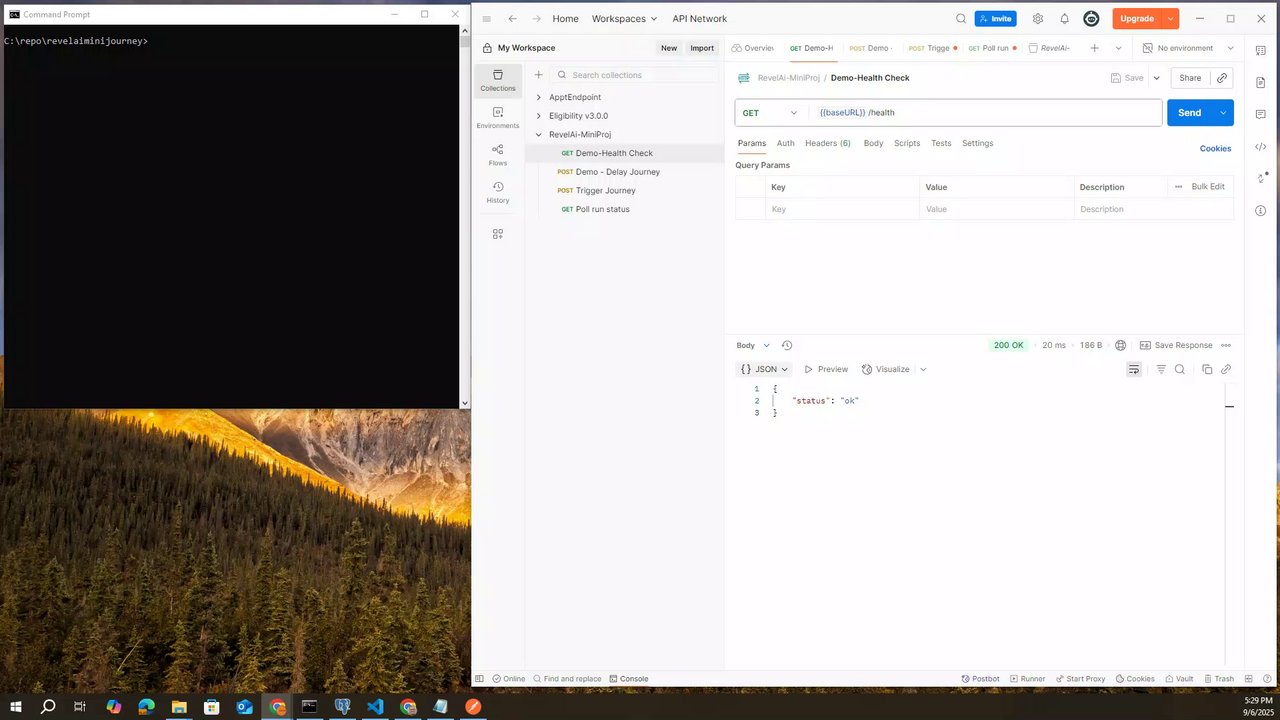Click the create new collection plus icon

(x=538, y=75)
